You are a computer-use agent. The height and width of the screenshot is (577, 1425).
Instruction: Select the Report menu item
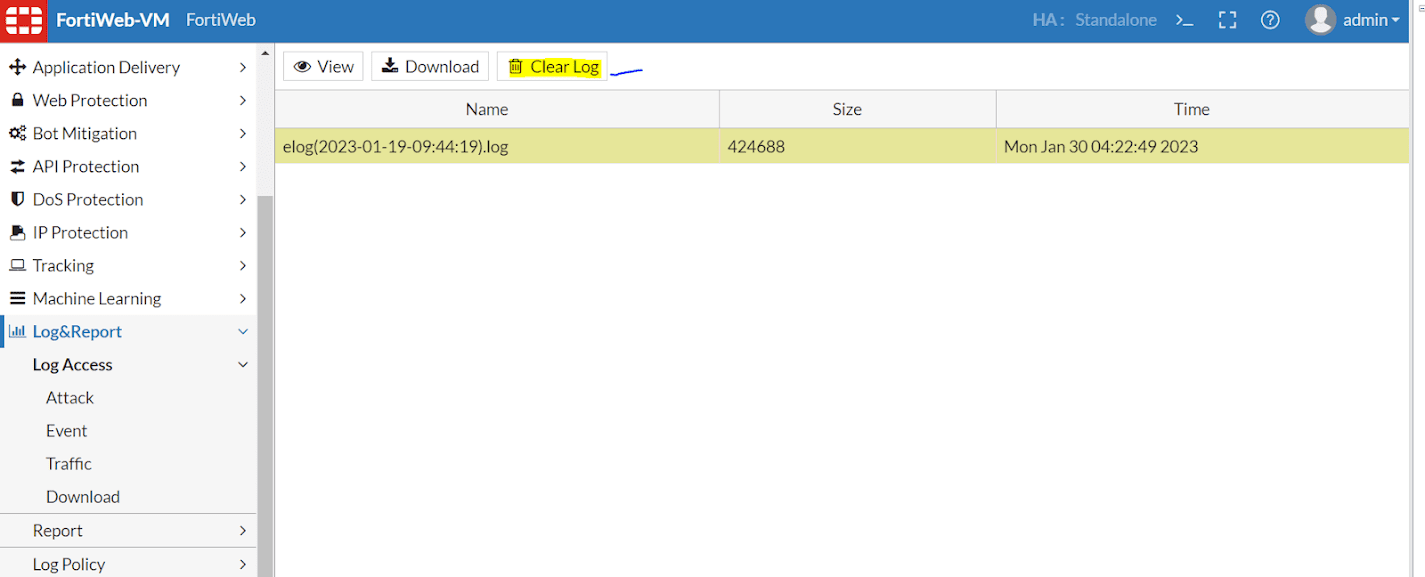[x=58, y=531]
